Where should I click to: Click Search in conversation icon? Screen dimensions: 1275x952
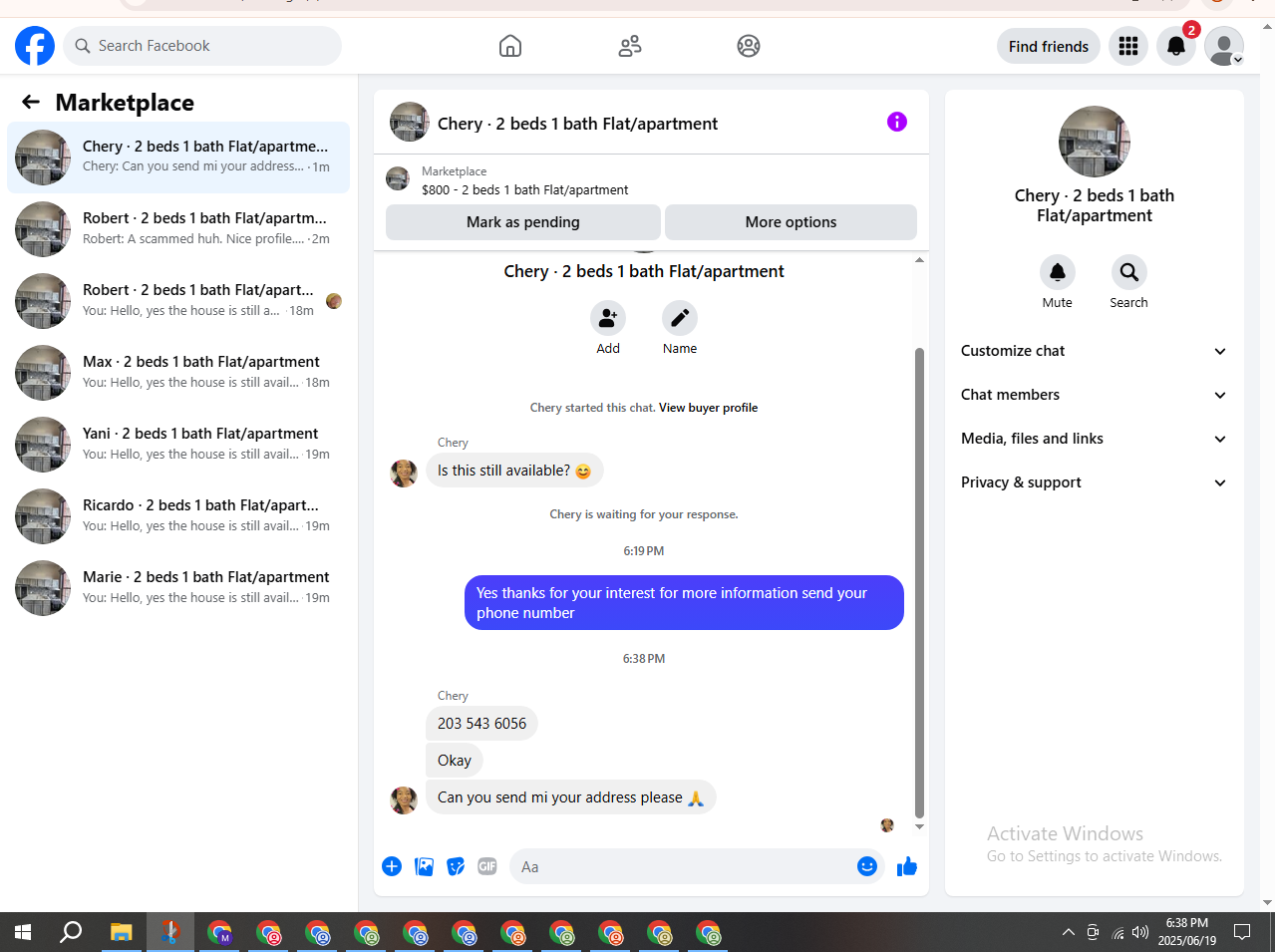(x=1129, y=272)
